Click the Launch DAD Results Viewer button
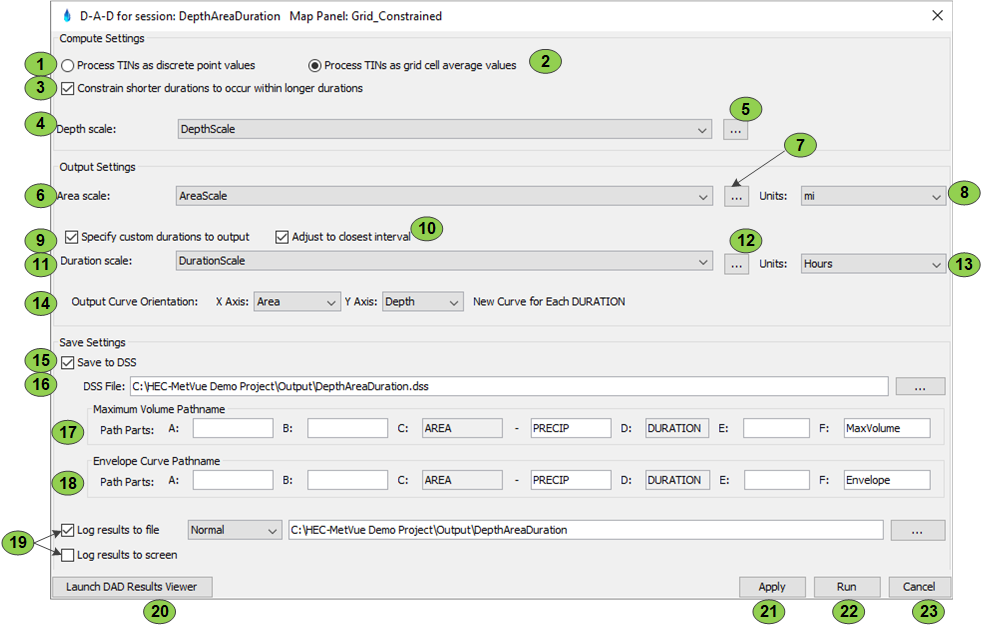The width and height of the screenshot is (982, 629). tap(131, 587)
